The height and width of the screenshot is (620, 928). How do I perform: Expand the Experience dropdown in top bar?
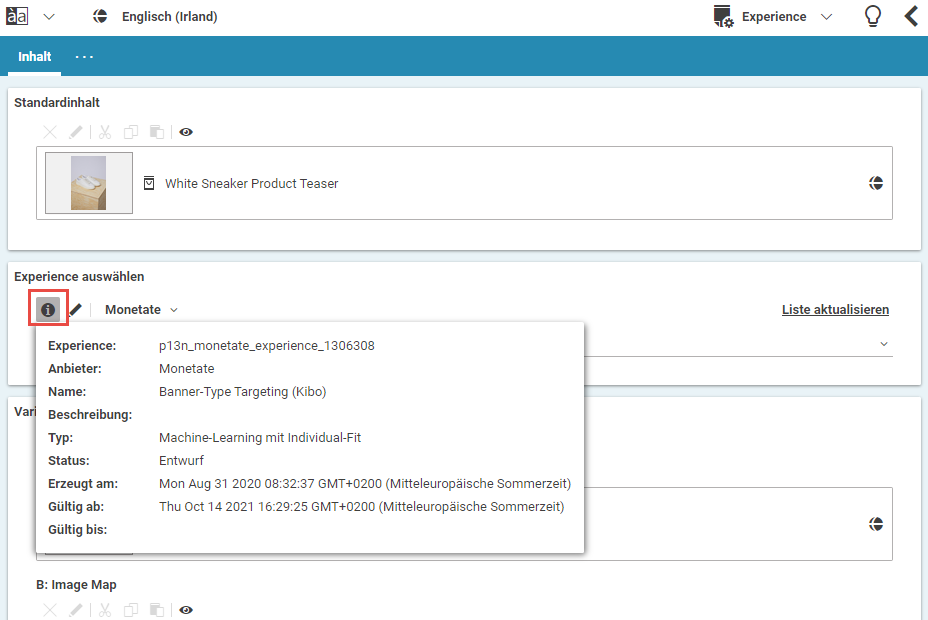click(826, 17)
